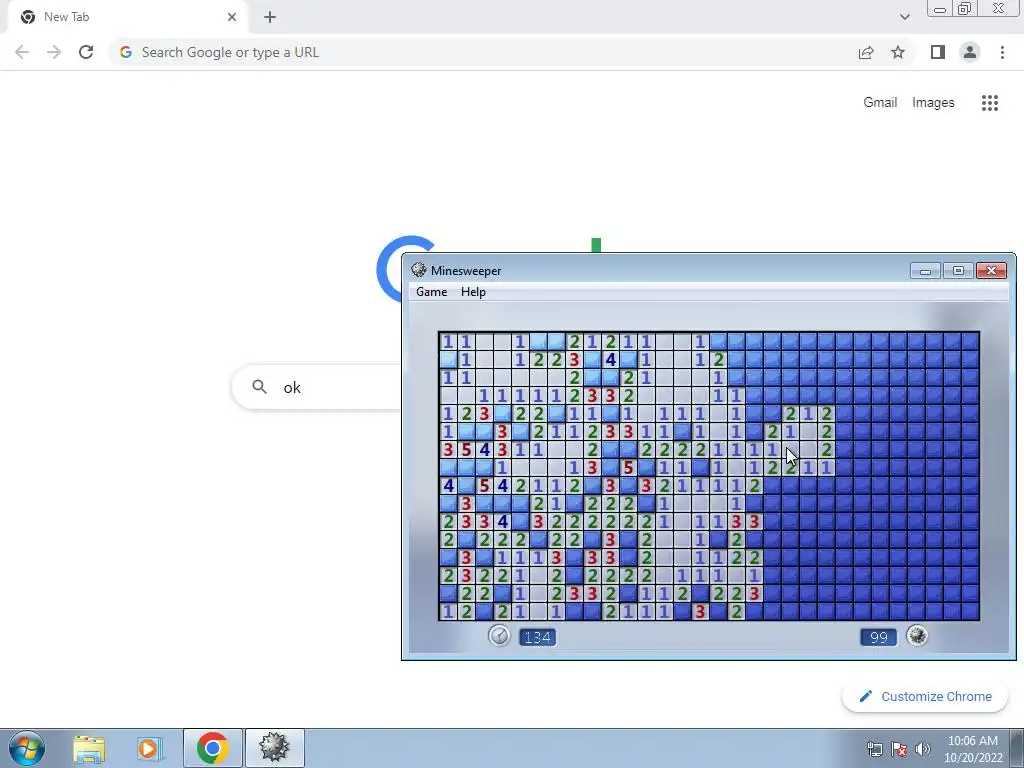Open Chrome's three-dot menu
This screenshot has height=768, width=1024.
pyautogui.click(x=1002, y=52)
